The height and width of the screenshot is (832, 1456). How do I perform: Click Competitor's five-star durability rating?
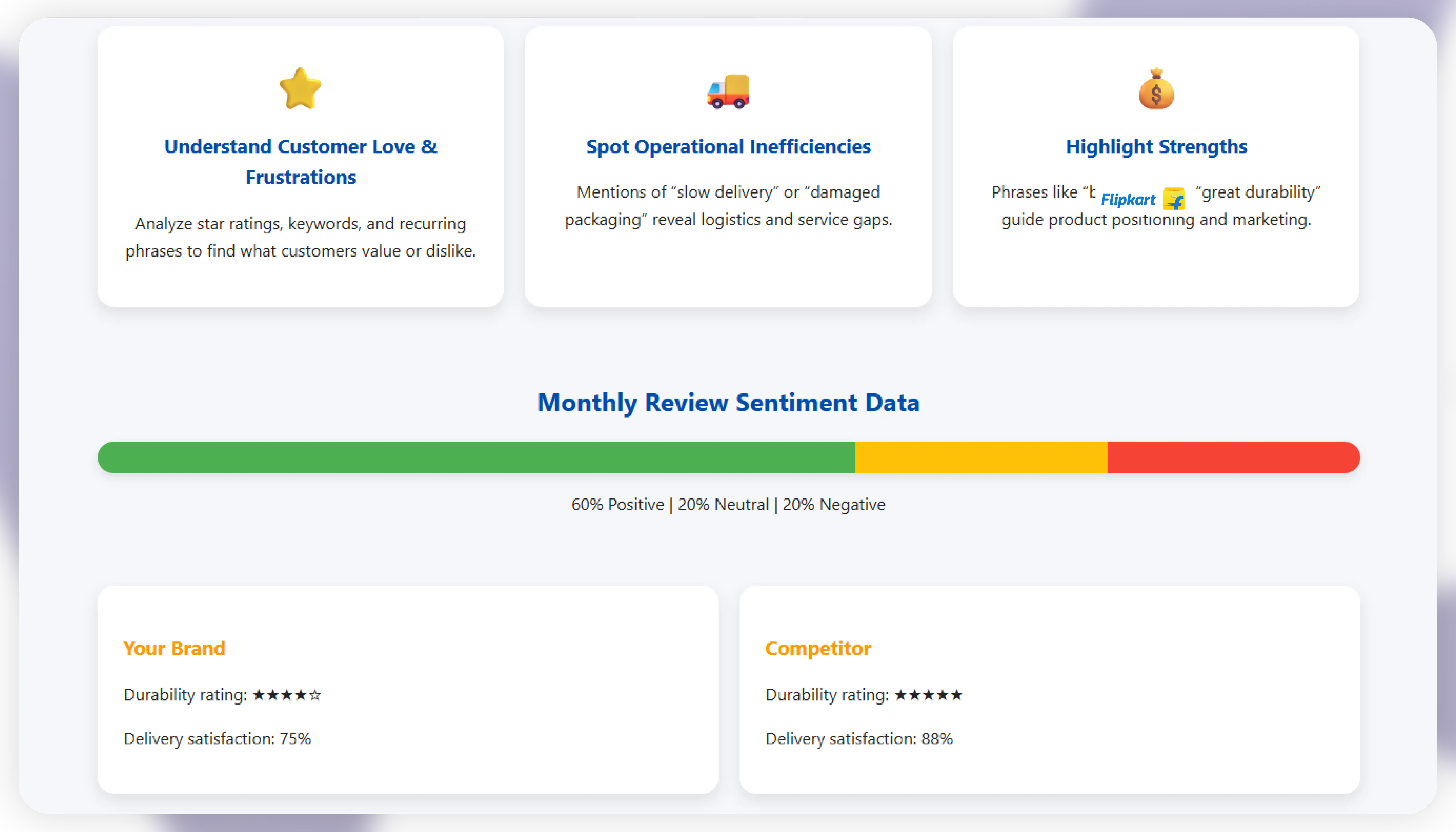[928, 695]
